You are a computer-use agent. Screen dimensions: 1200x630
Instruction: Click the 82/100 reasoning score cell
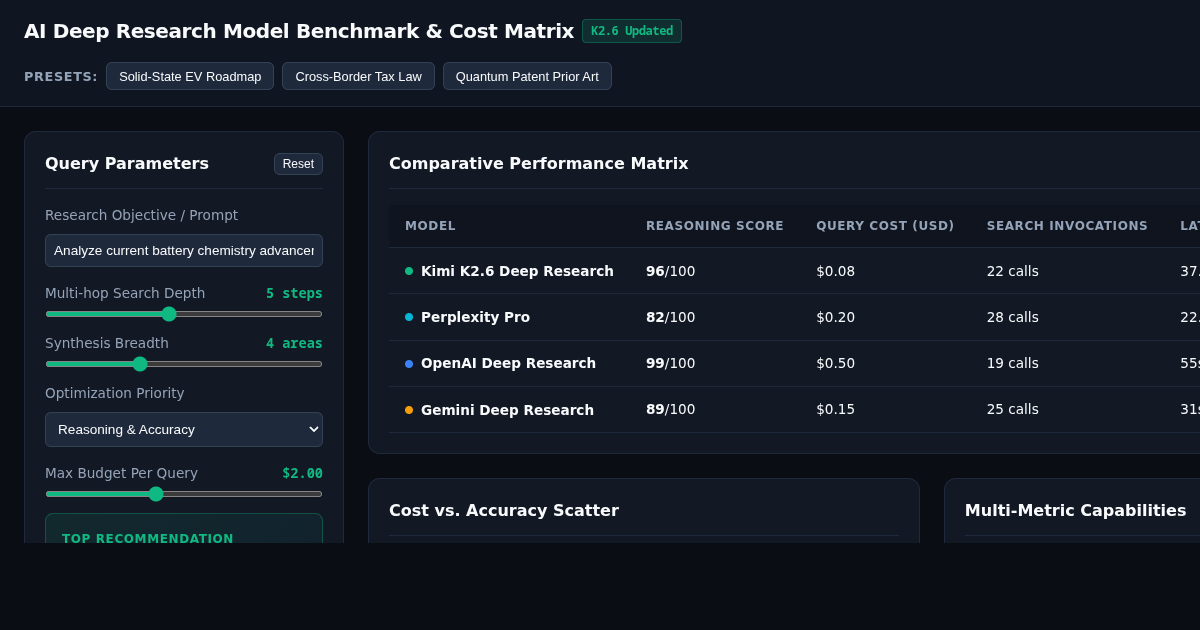670,317
